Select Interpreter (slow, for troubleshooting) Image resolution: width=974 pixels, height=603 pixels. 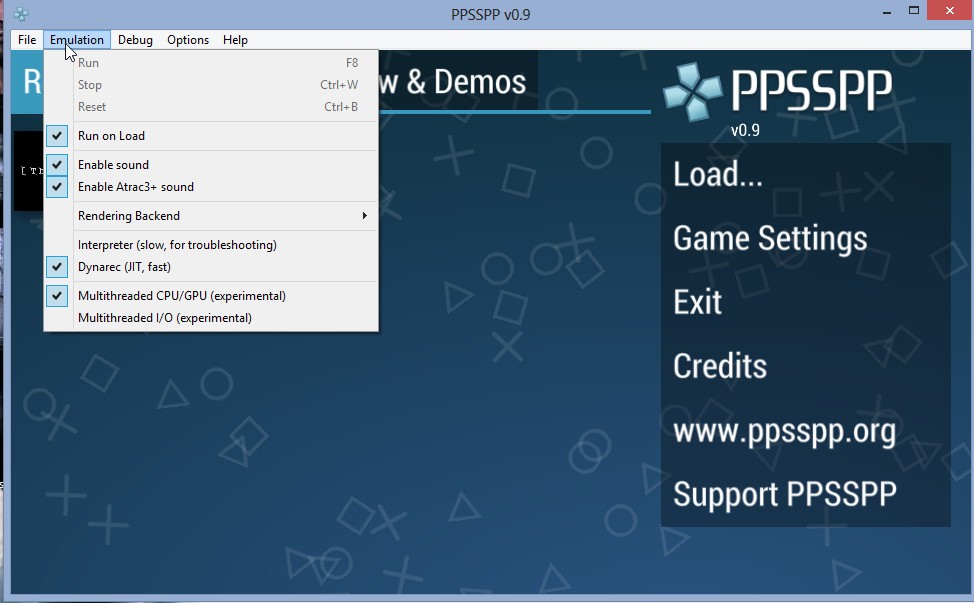click(177, 245)
